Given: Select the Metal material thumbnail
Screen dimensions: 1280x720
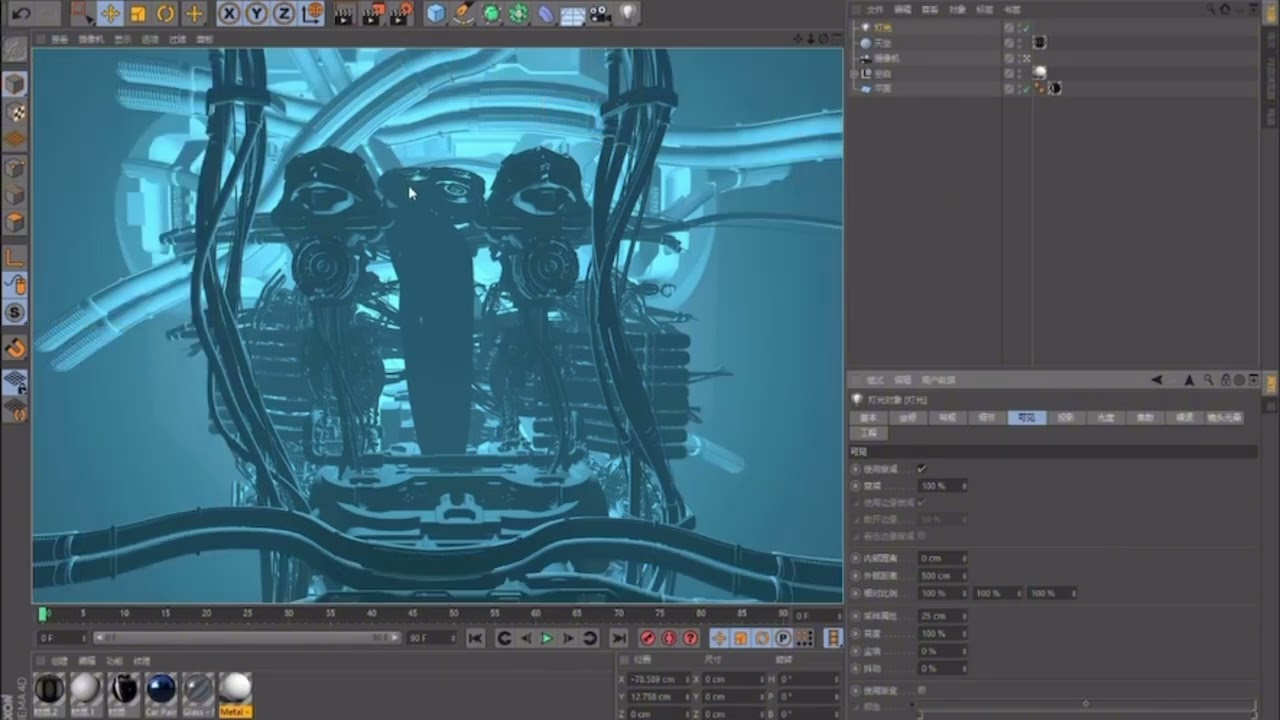Looking at the screenshot, I should pos(235,694).
